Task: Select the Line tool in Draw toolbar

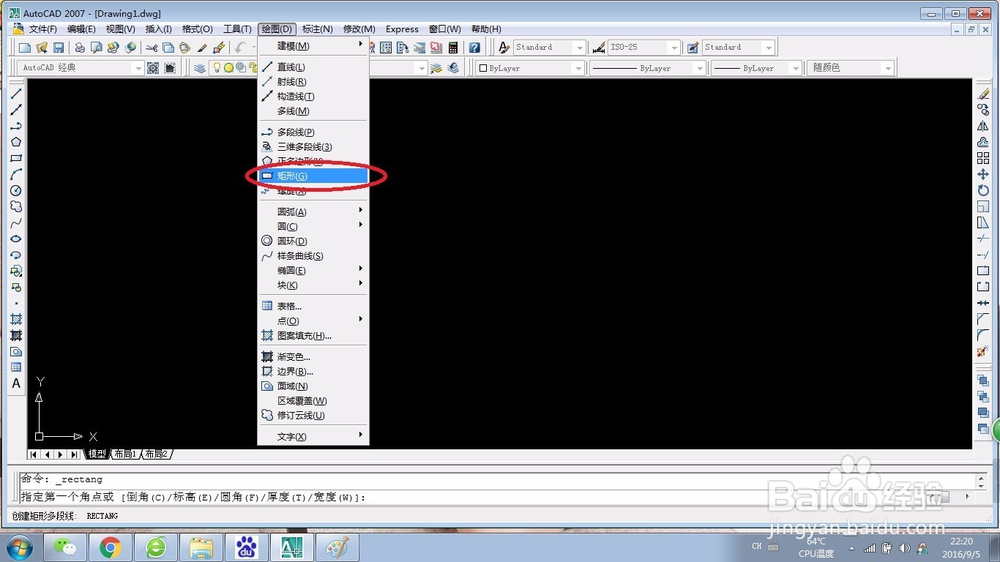Action: [16, 94]
